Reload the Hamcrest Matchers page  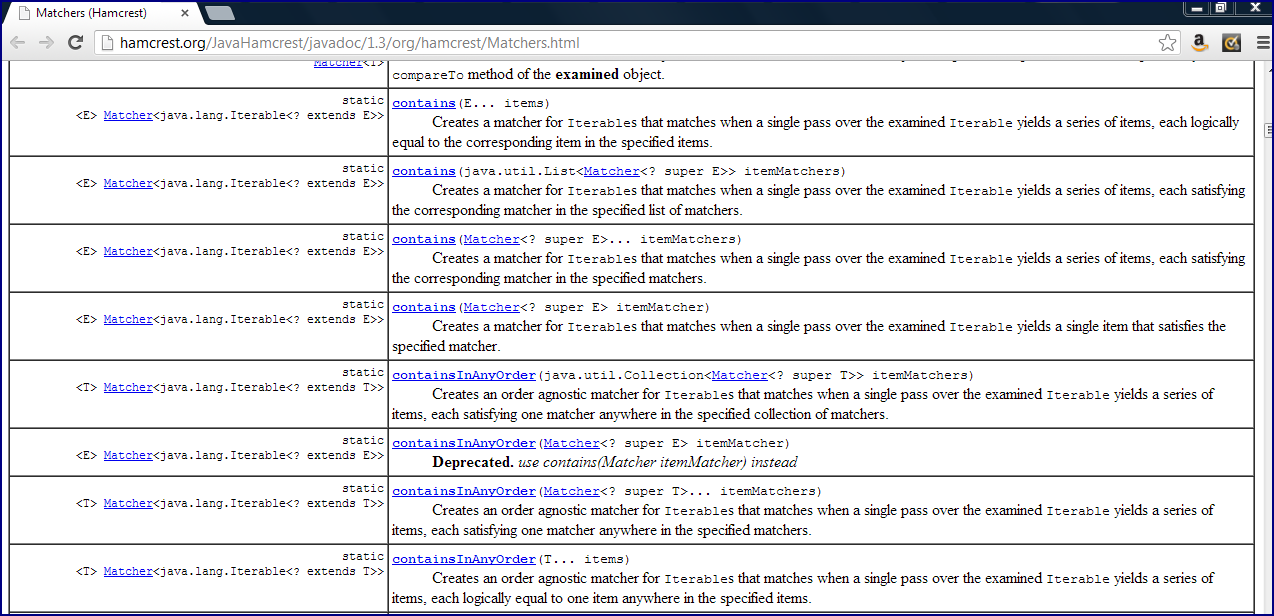point(75,43)
